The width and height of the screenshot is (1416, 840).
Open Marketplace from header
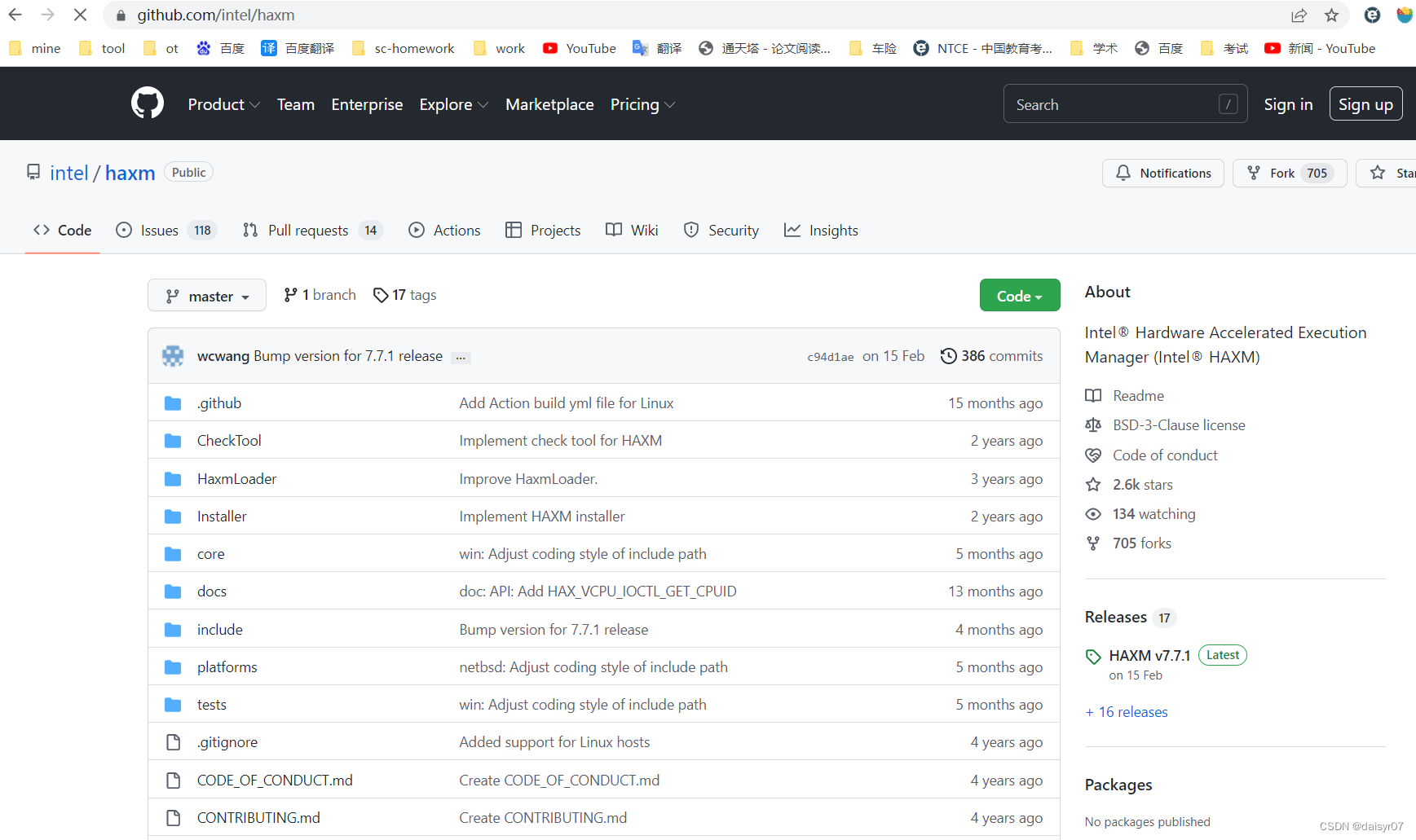click(549, 104)
